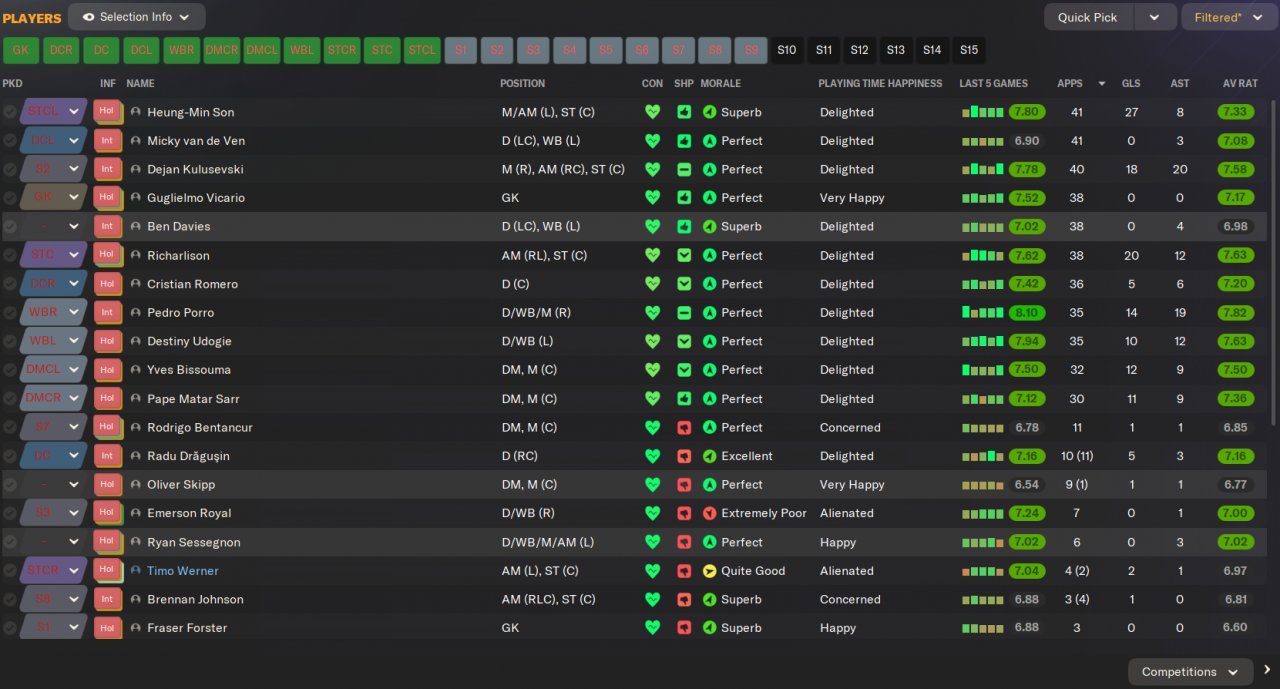Click Fraser Forster's match sharpness icon

click(684, 628)
